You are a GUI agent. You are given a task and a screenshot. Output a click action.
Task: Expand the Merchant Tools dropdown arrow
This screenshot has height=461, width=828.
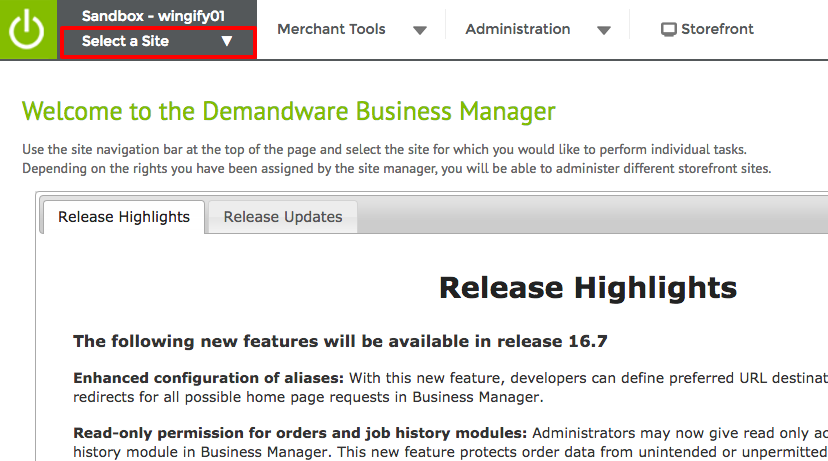pos(420,31)
